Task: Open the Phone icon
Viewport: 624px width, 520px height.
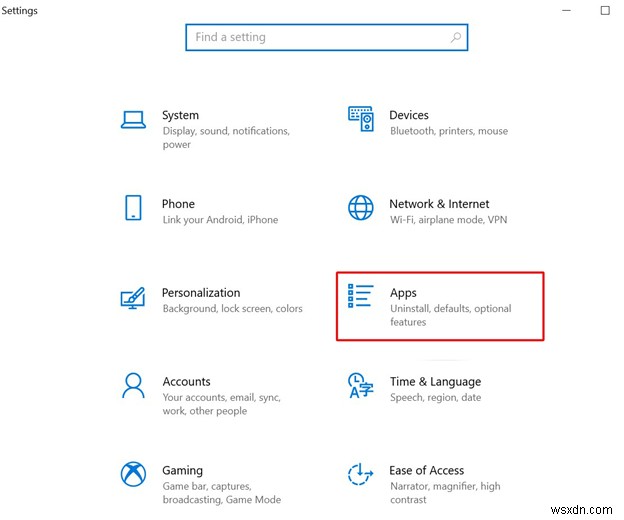Action: [133, 208]
